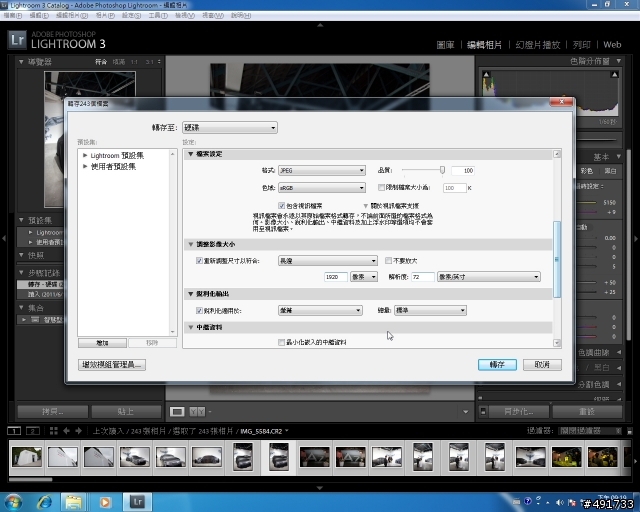640x512 pixels.
Task: Collapse the 中繼資料 section
Action: 191,327
